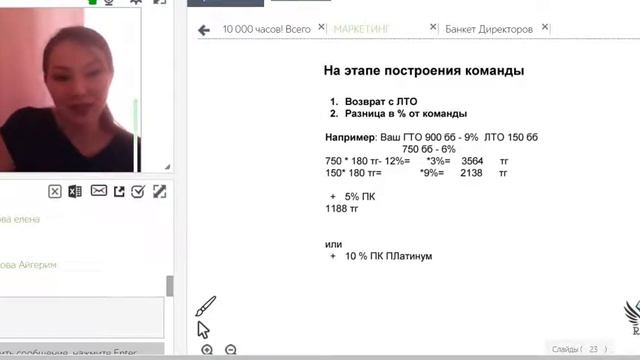Viewport: 640px width, 360px height.
Task: Click the envelope mail icon
Action: [x=99, y=191]
